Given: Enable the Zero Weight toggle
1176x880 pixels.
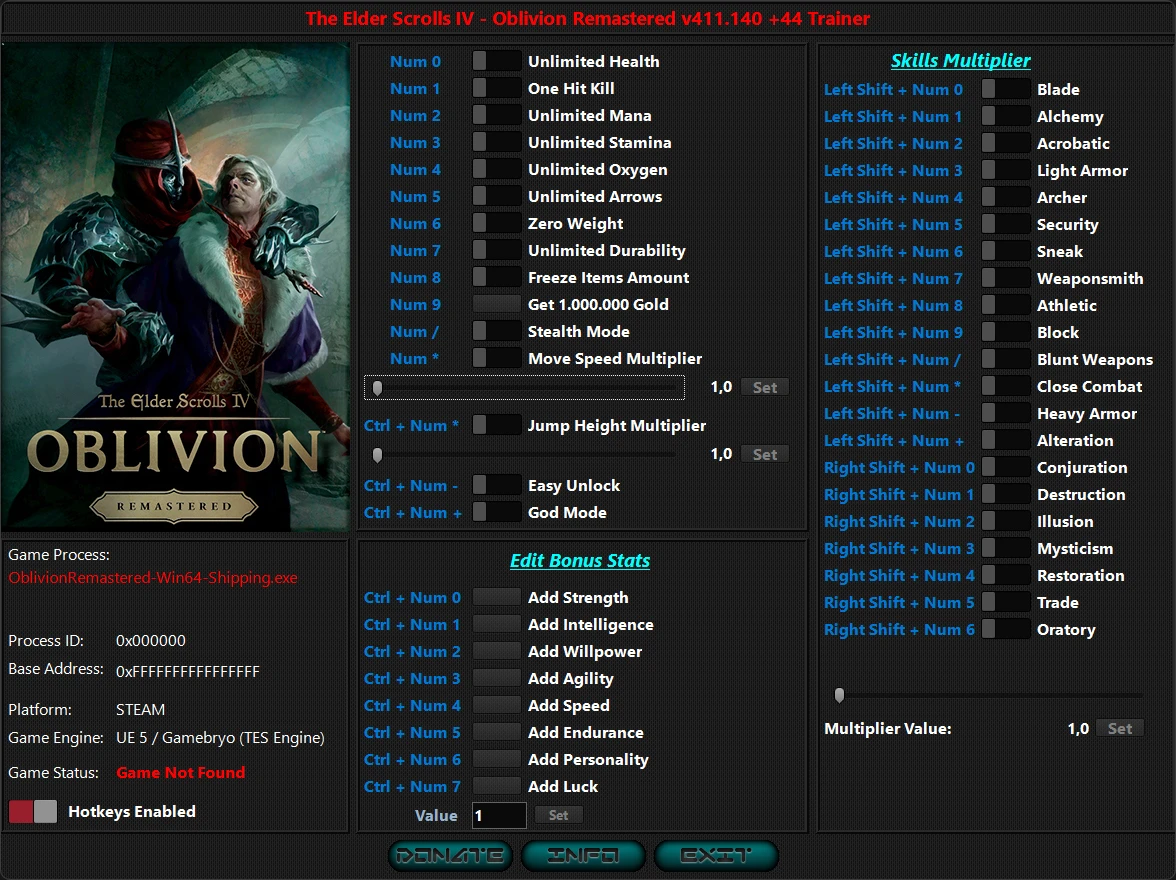Looking at the screenshot, I should click(x=496, y=223).
